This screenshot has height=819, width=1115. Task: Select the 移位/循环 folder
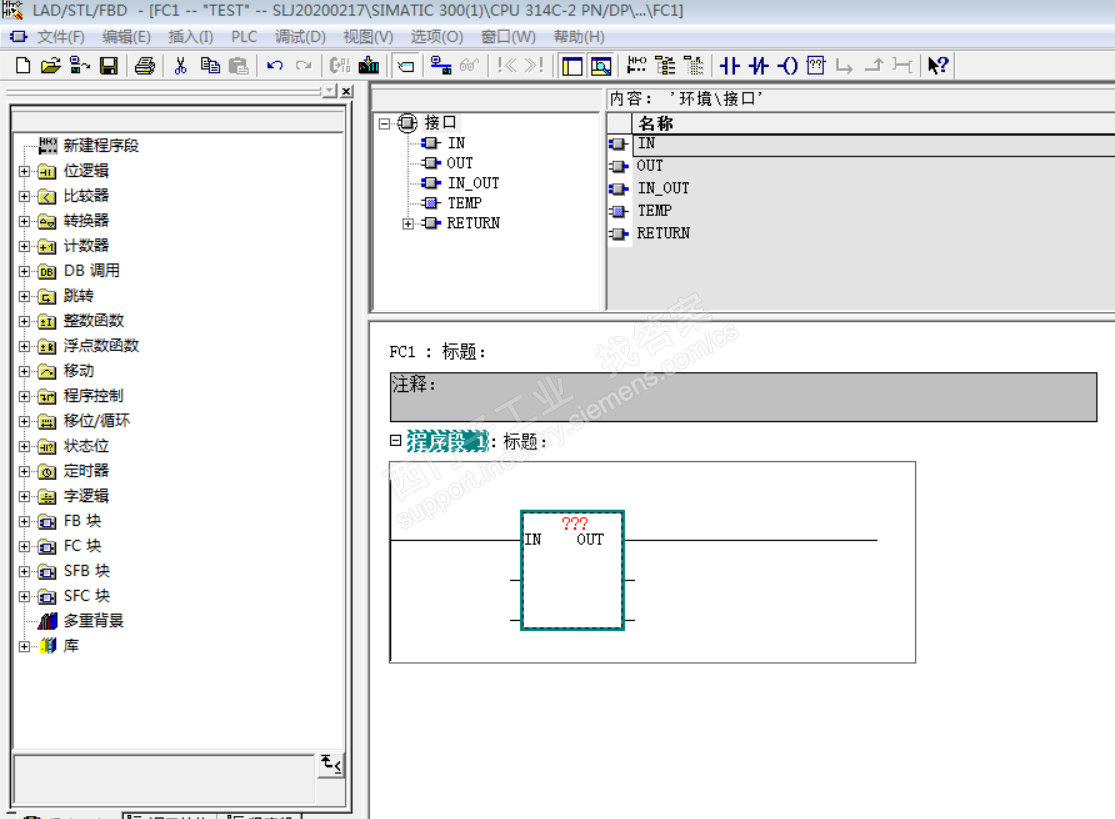pyautogui.click(x=97, y=421)
